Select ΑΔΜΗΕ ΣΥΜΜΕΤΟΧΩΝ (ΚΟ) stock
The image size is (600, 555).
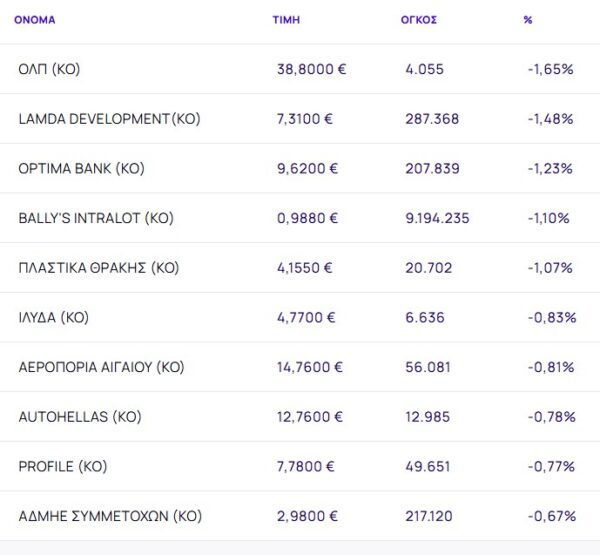click(x=110, y=516)
